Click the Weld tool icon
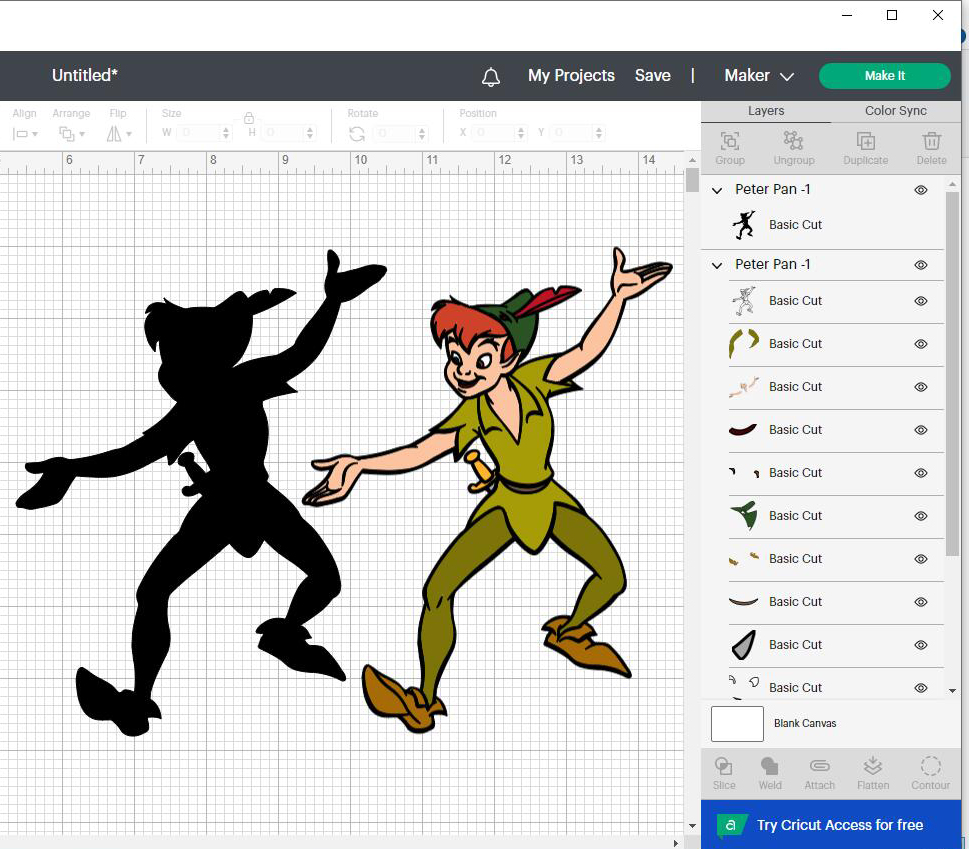 [770, 767]
